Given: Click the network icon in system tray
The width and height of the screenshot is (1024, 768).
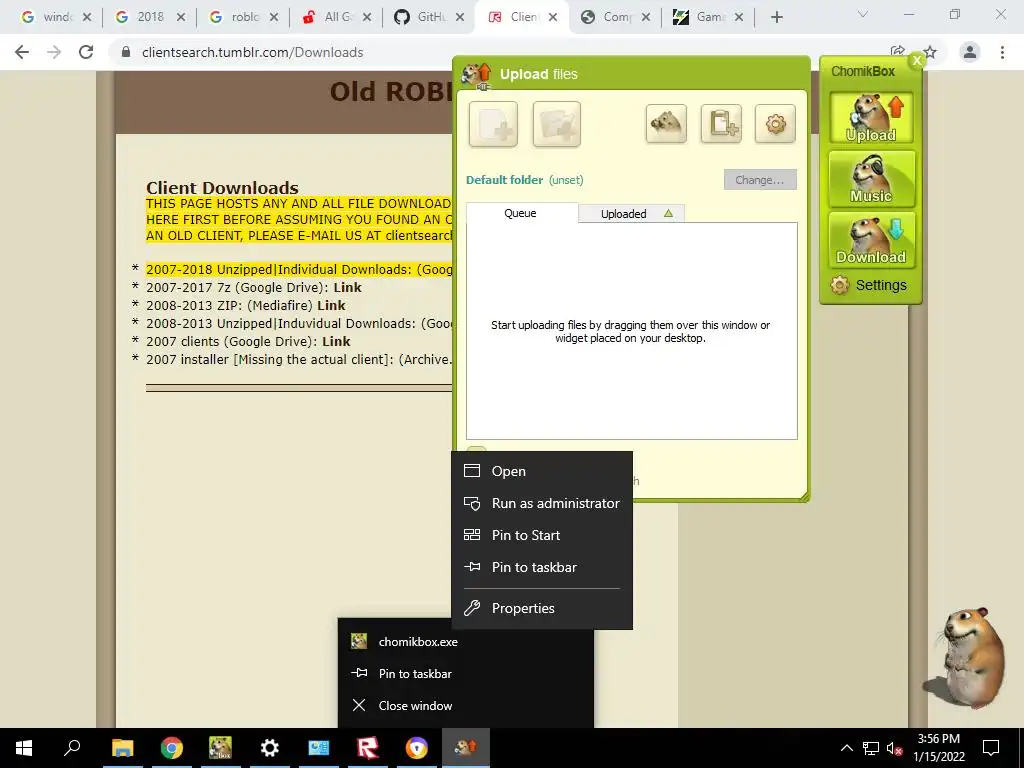Looking at the screenshot, I should [871, 748].
